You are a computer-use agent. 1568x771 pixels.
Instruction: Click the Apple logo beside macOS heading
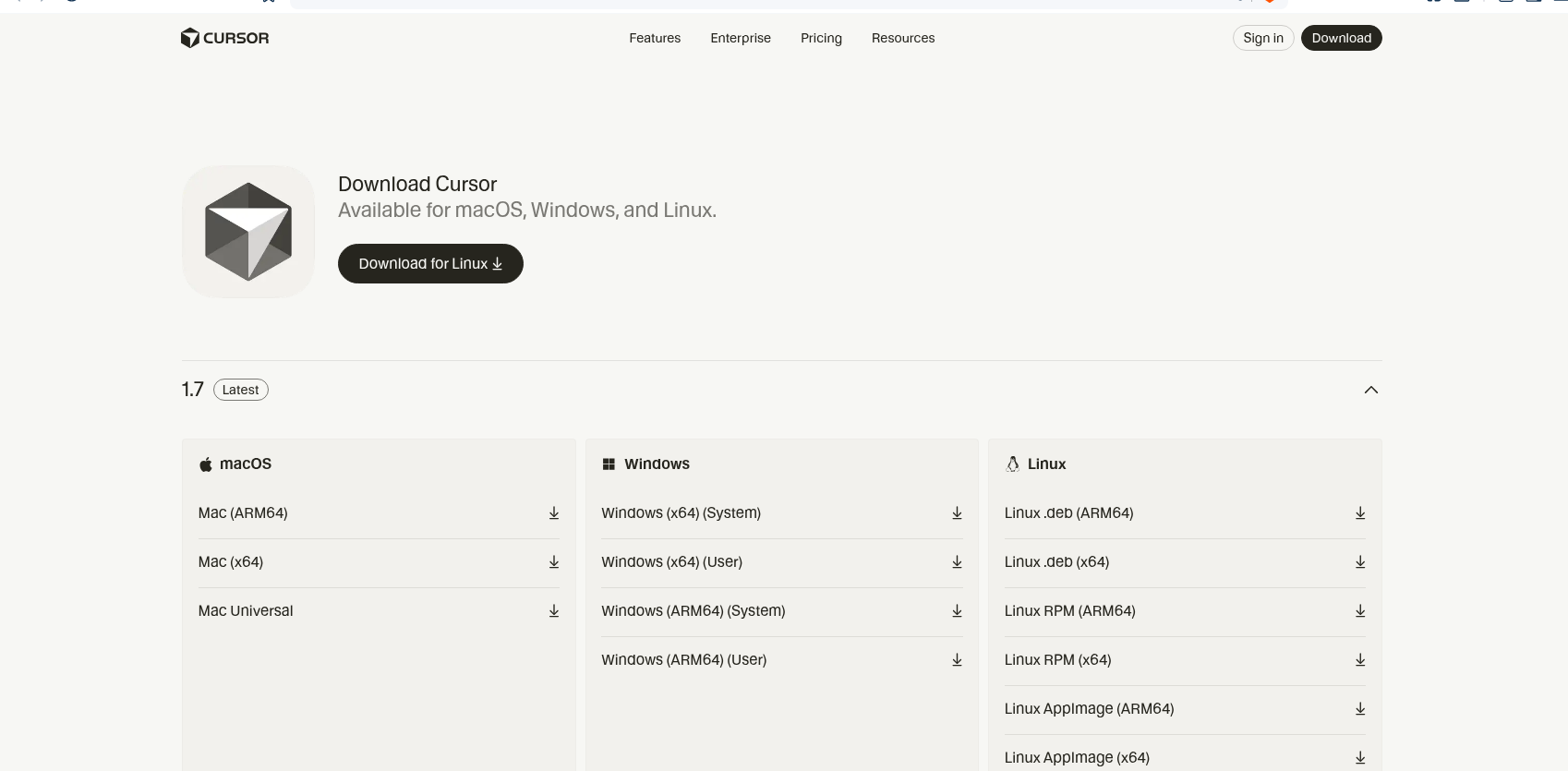(x=206, y=464)
